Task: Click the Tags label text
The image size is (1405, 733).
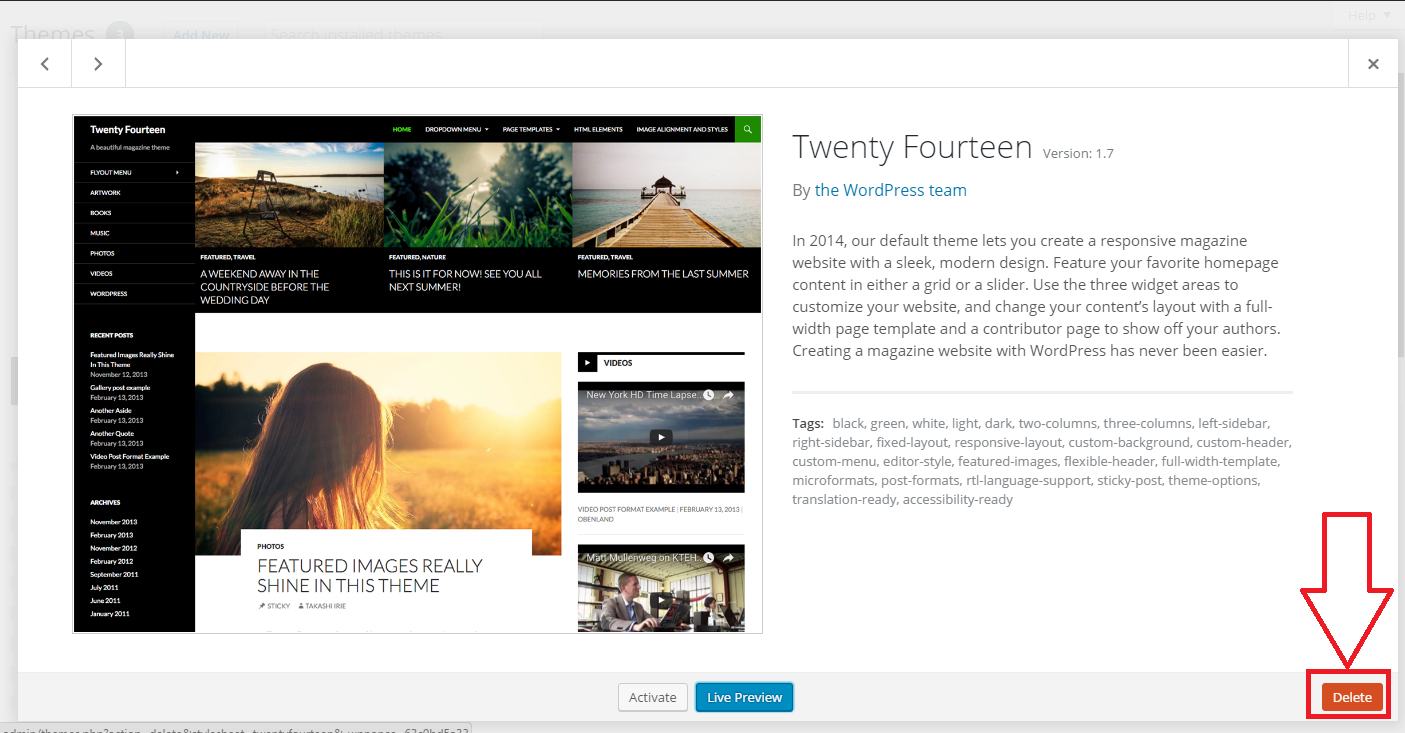Action: [x=808, y=423]
